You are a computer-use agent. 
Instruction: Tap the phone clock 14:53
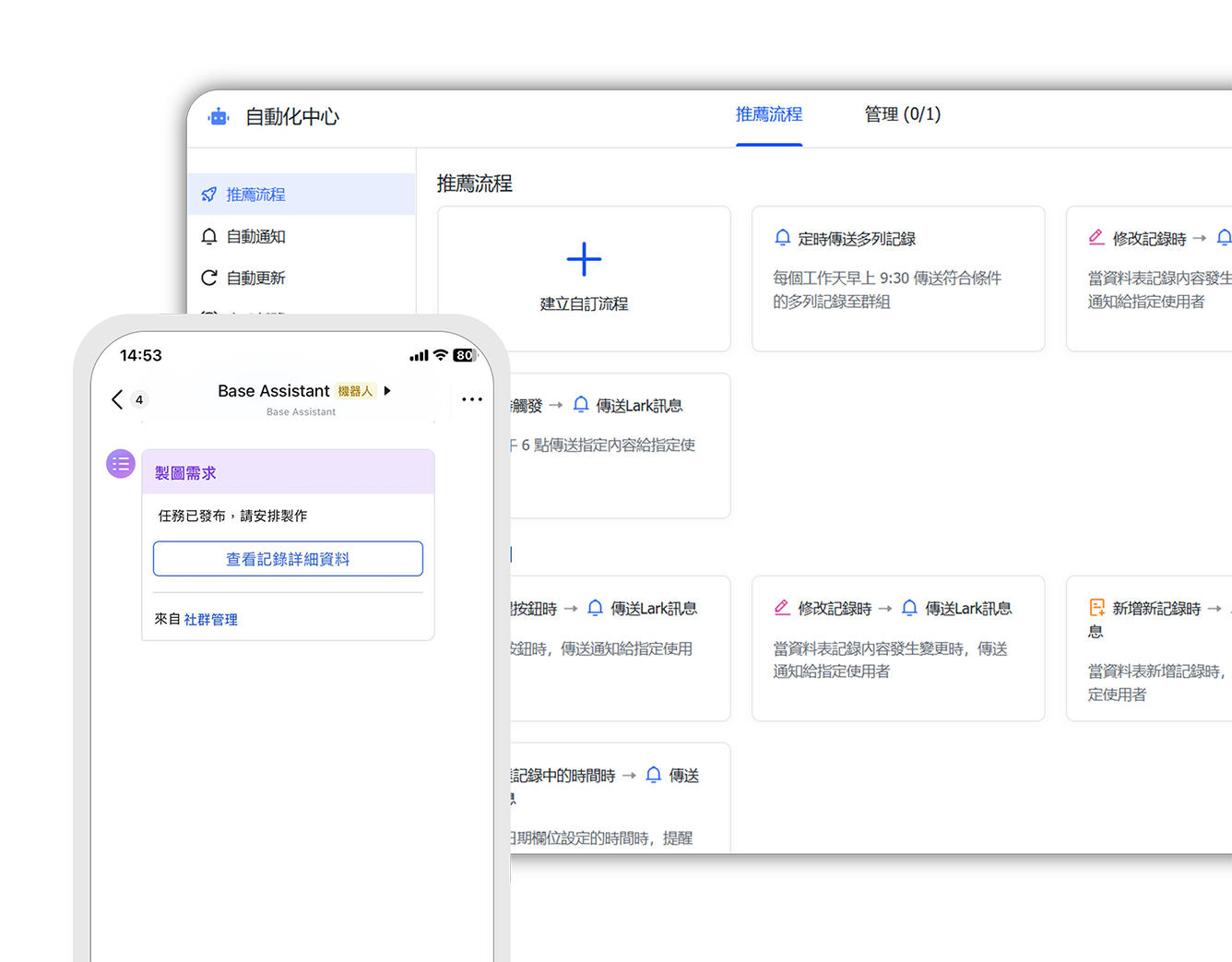[141, 356]
